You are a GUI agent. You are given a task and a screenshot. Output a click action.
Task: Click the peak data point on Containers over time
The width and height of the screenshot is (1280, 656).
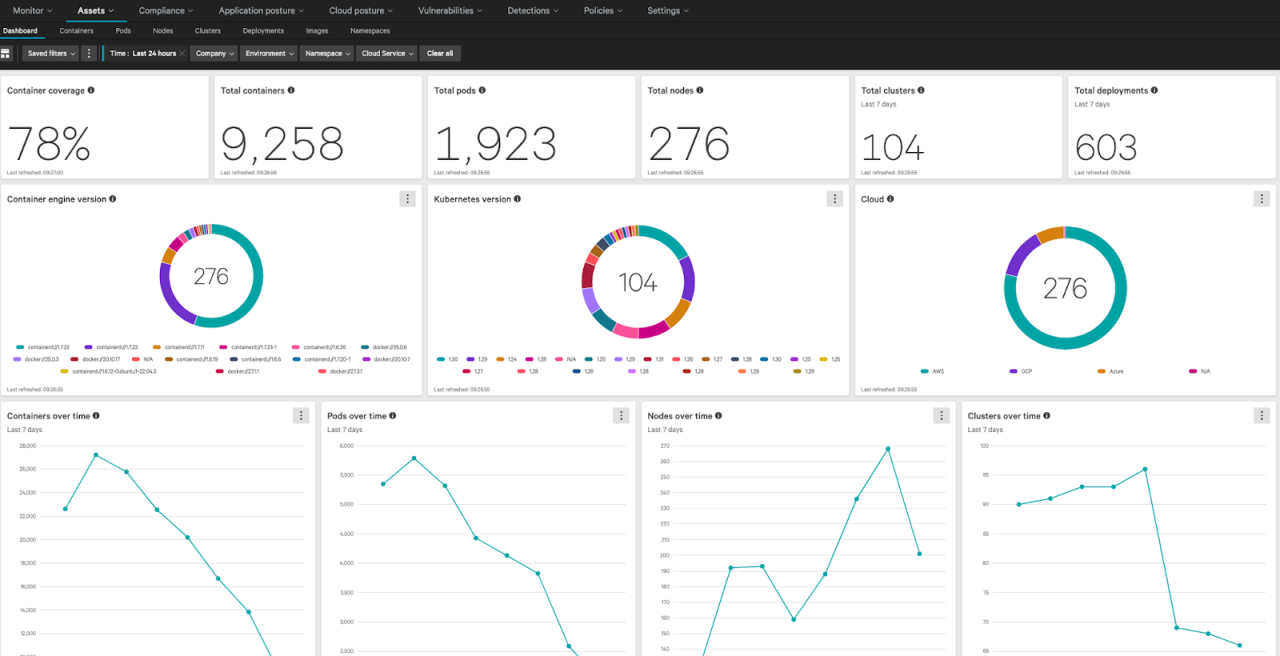click(96, 455)
